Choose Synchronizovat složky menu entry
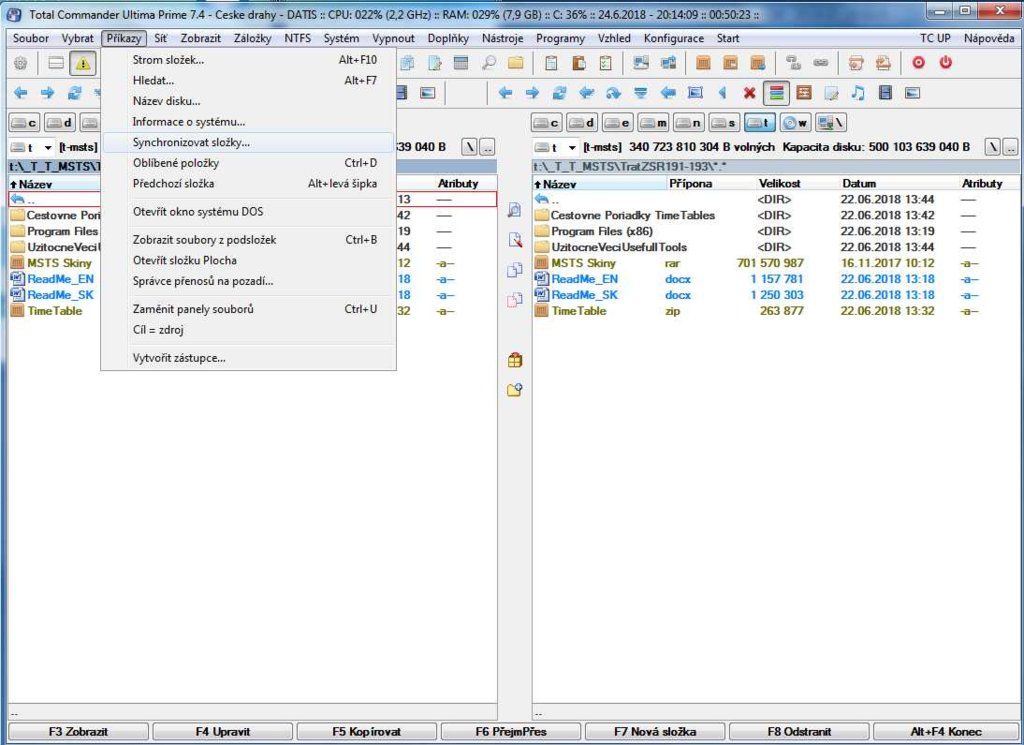This screenshot has height=745, width=1024. [x=249, y=142]
